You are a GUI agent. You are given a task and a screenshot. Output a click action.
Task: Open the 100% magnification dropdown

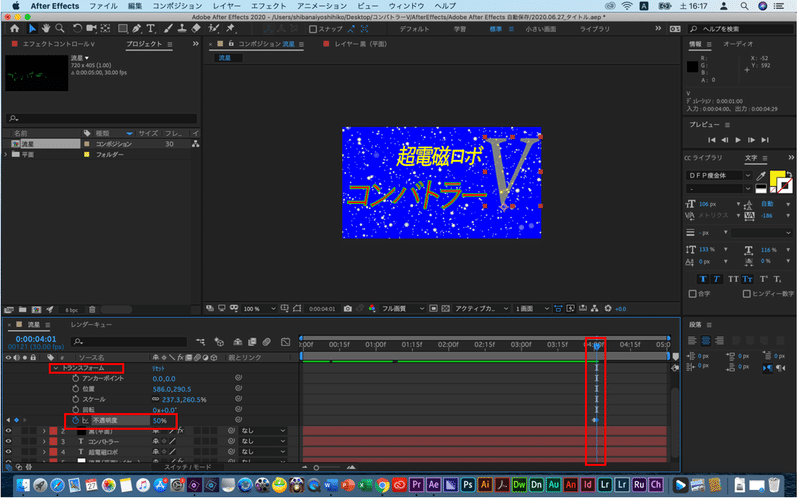click(260, 309)
